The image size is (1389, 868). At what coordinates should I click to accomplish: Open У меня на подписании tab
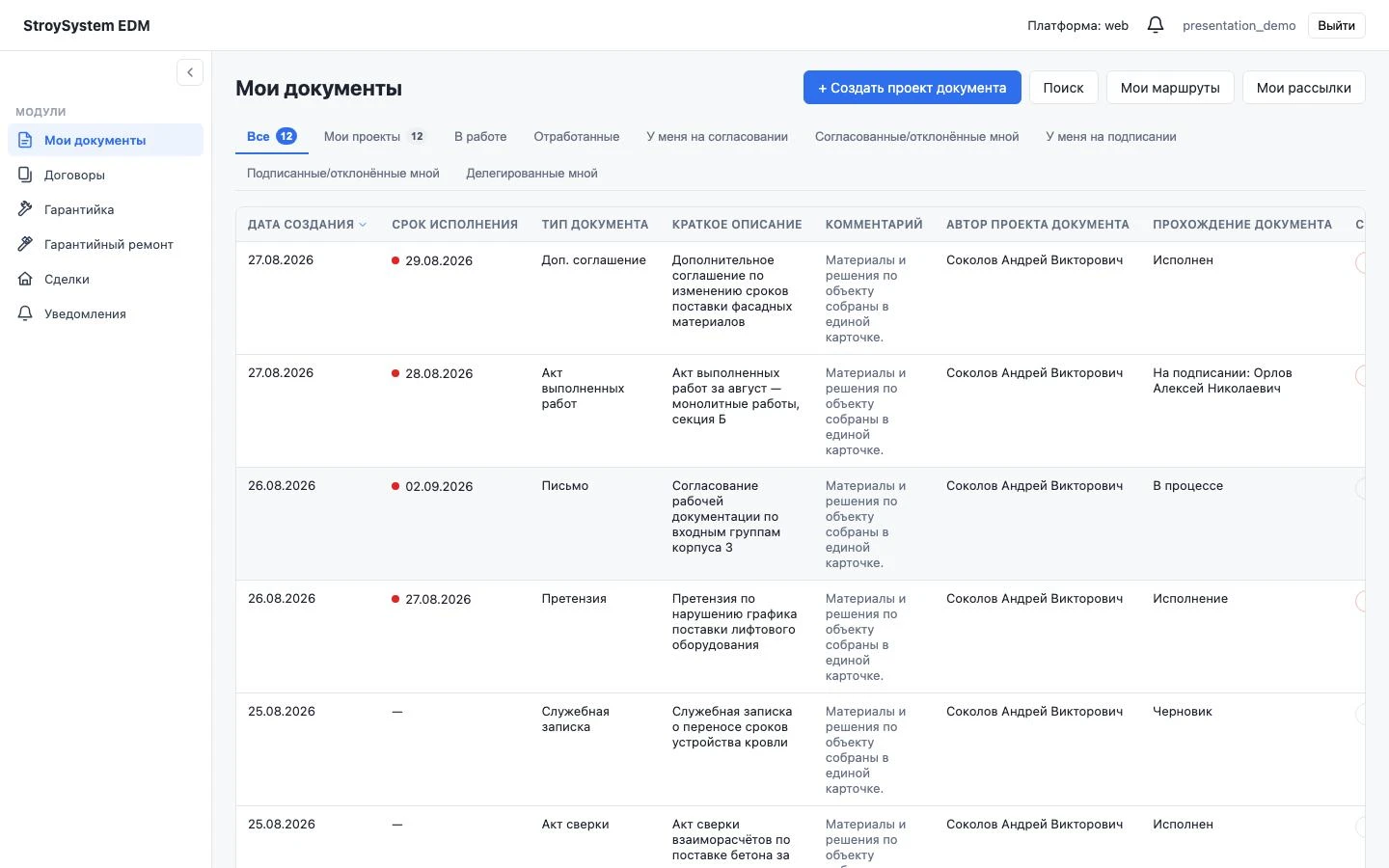pyautogui.click(x=1111, y=136)
